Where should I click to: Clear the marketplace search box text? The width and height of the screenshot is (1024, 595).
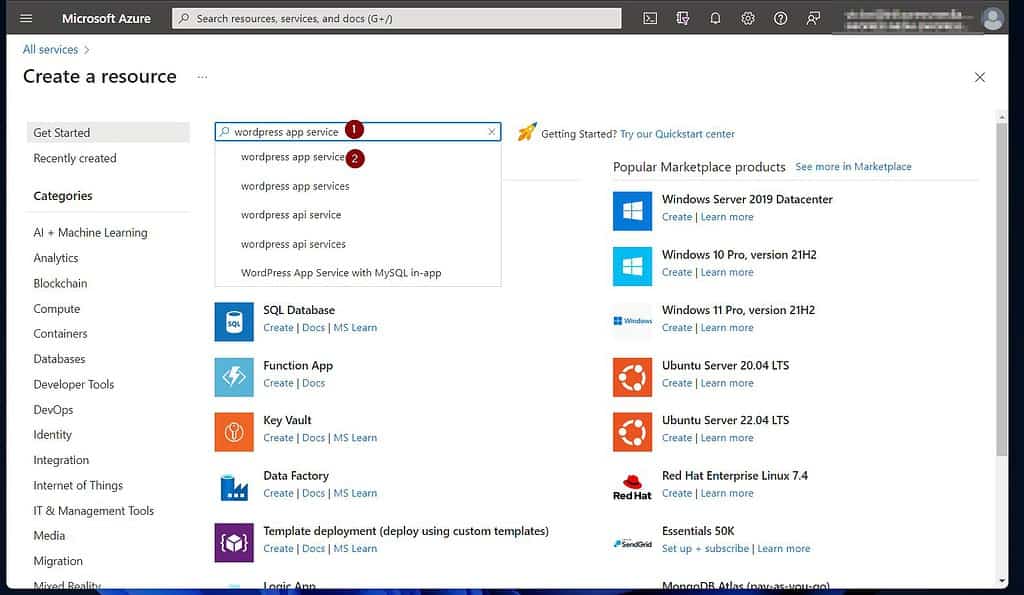tap(492, 132)
